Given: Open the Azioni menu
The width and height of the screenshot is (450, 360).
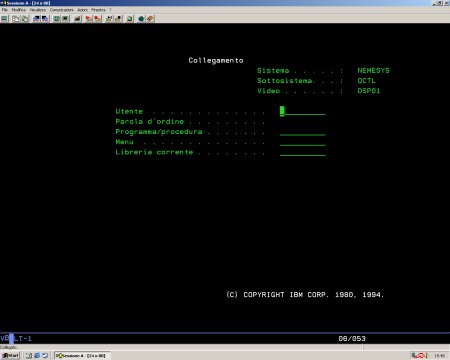Looking at the screenshot, I should pos(82,10).
